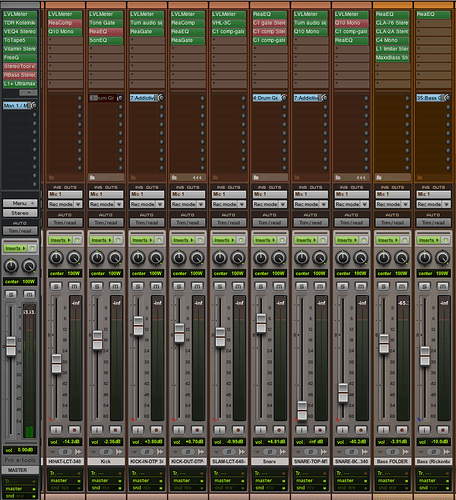Screen dimensions: 456x500
Task: Arm recording on HIHAT-LCT-340 track
Action: pos(74,430)
